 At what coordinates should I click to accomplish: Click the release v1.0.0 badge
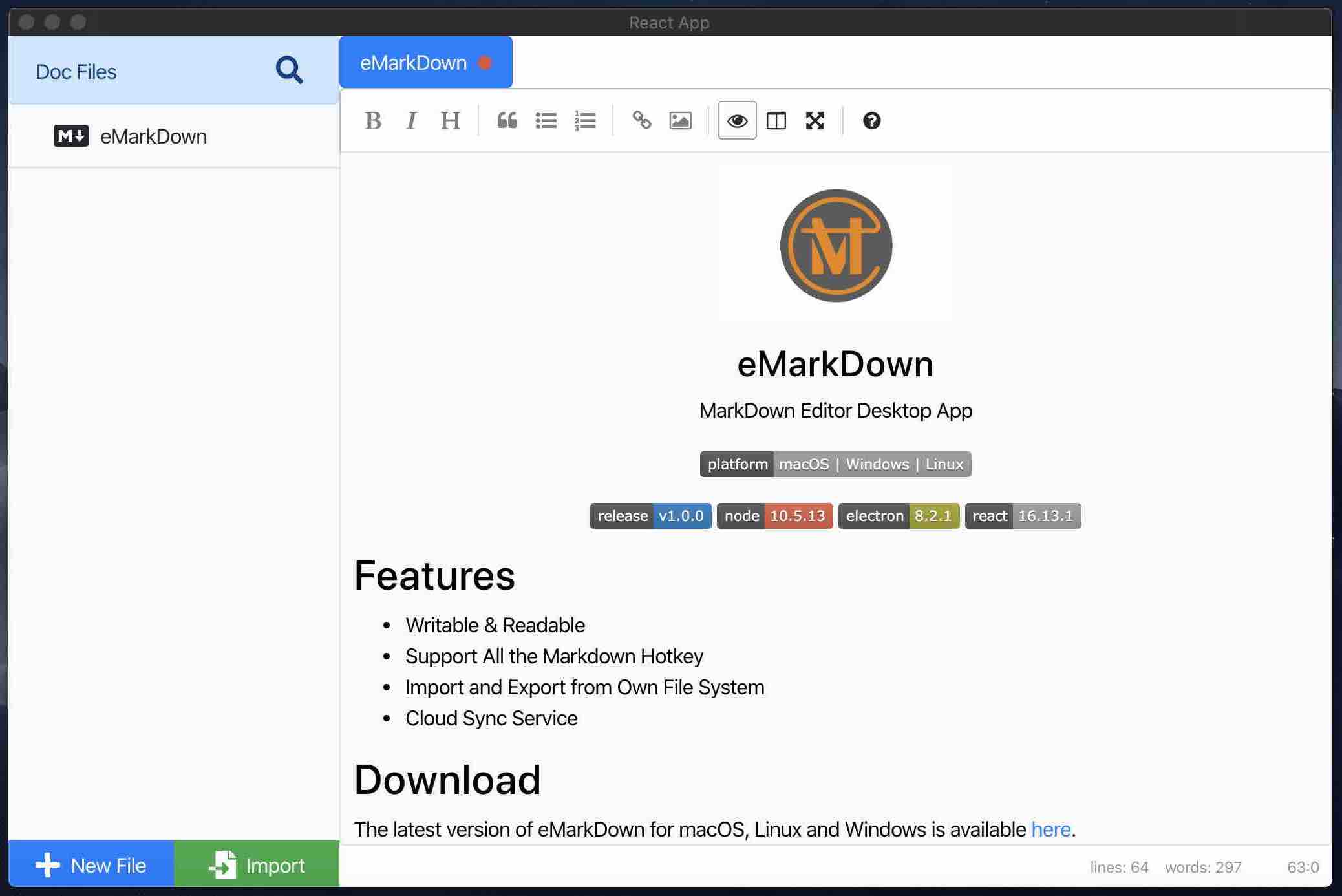click(650, 516)
